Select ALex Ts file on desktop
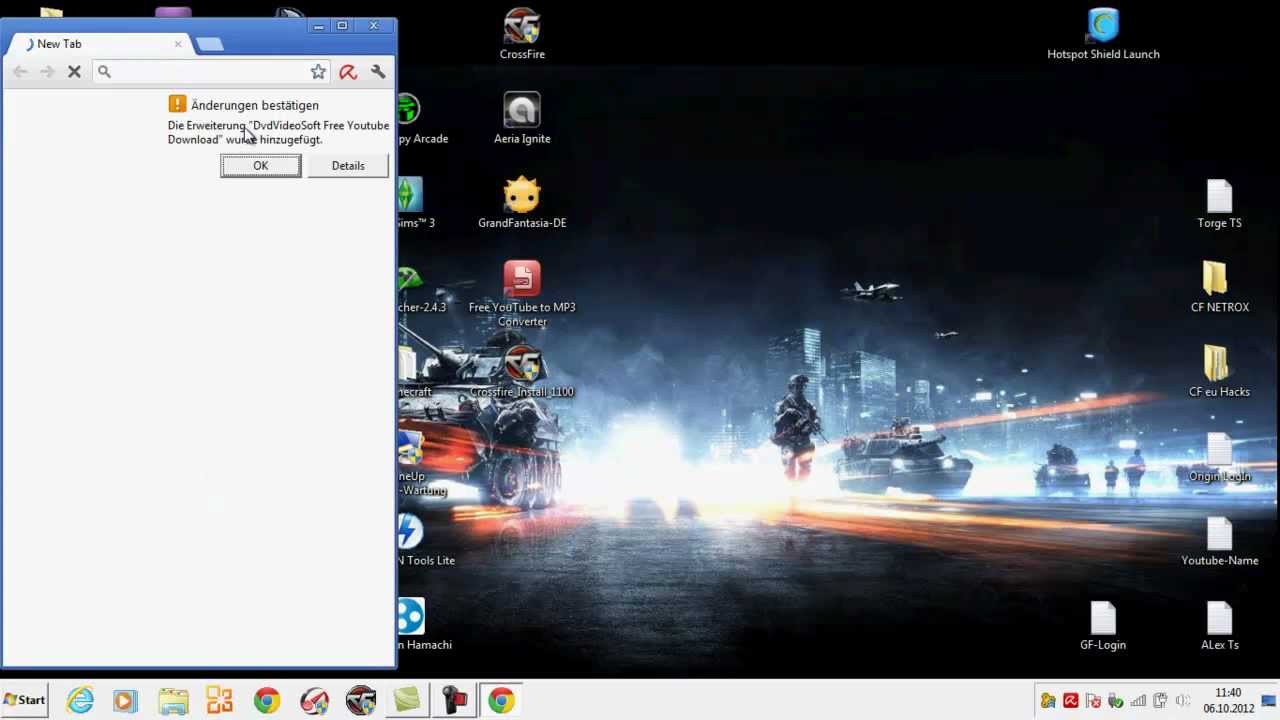This screenshot has height=720, width=1280. pyautogui.click(x=1219, y=625)
